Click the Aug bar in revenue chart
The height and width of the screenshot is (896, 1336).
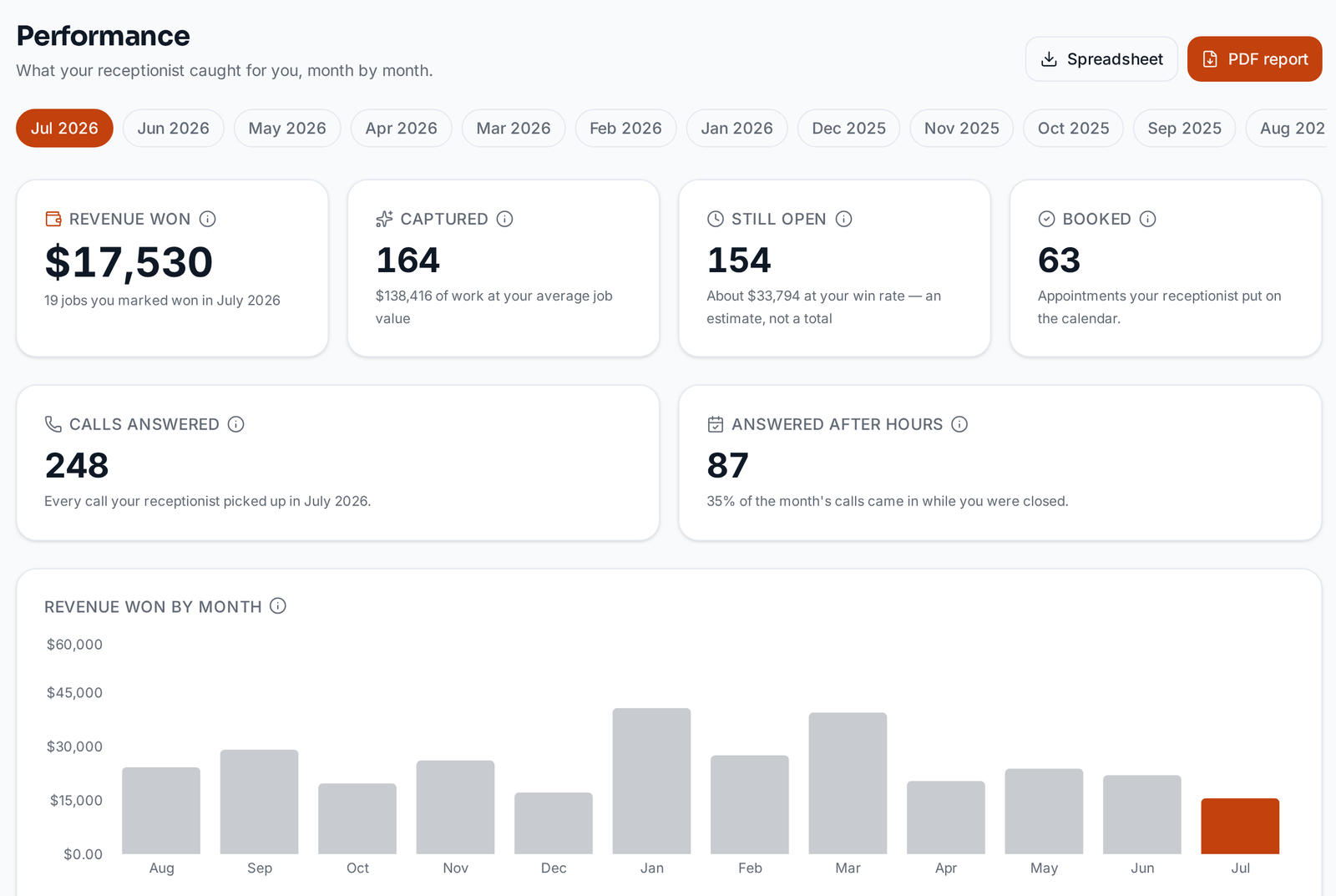coord(161,811)
